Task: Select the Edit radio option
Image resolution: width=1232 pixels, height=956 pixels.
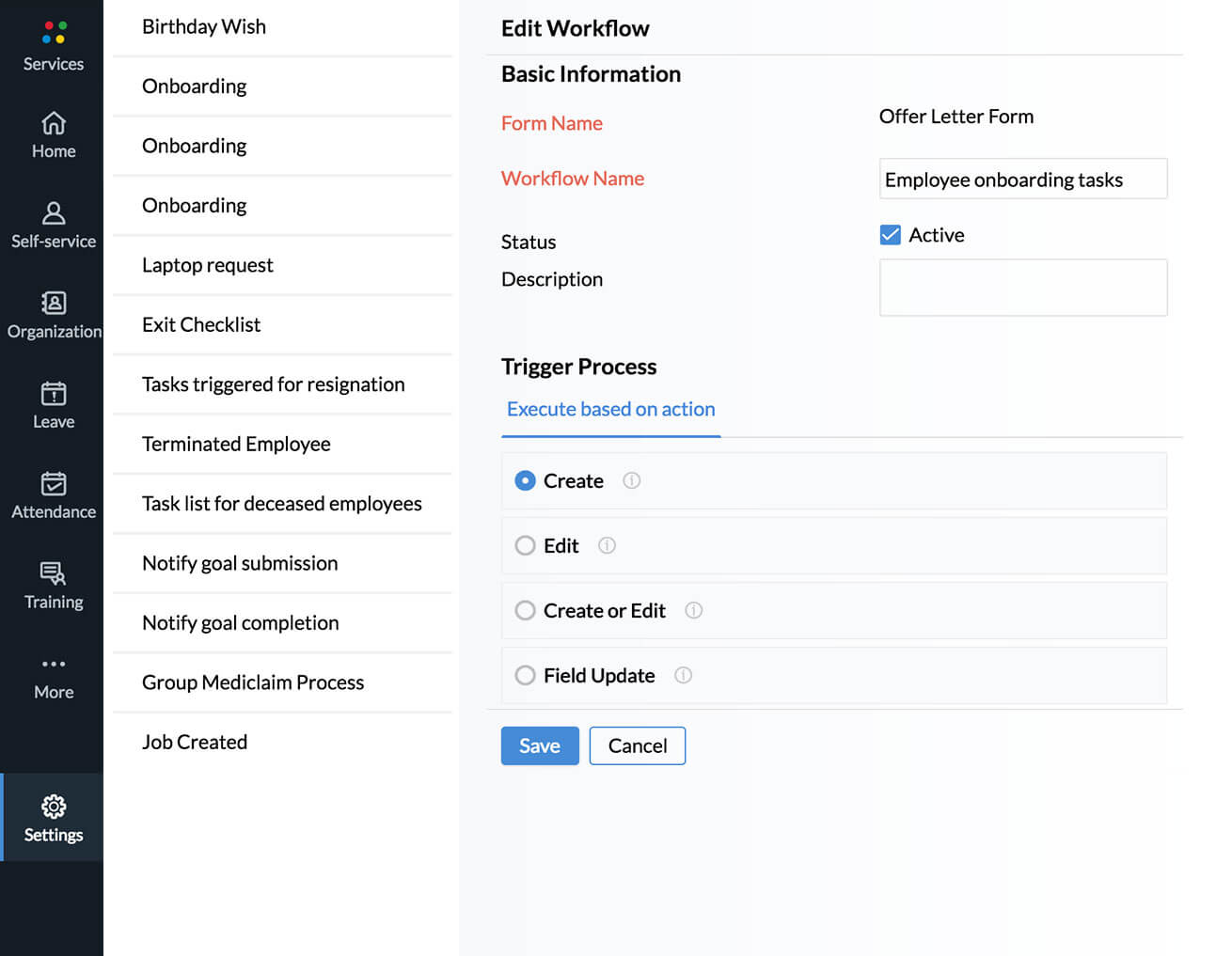Action: [525, 545]
